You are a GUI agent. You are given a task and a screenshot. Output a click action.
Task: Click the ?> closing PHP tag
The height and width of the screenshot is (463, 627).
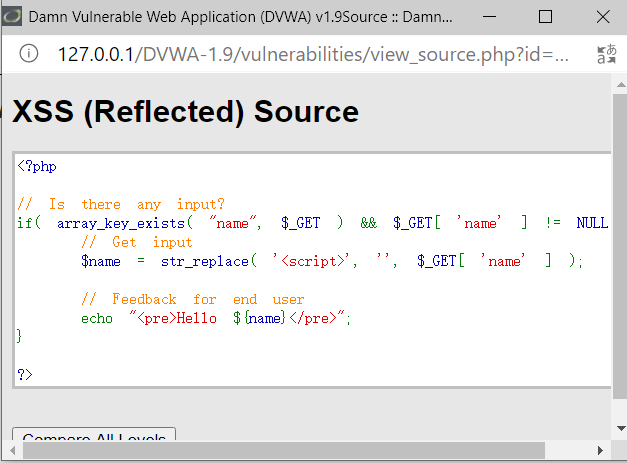click(25, 374)
